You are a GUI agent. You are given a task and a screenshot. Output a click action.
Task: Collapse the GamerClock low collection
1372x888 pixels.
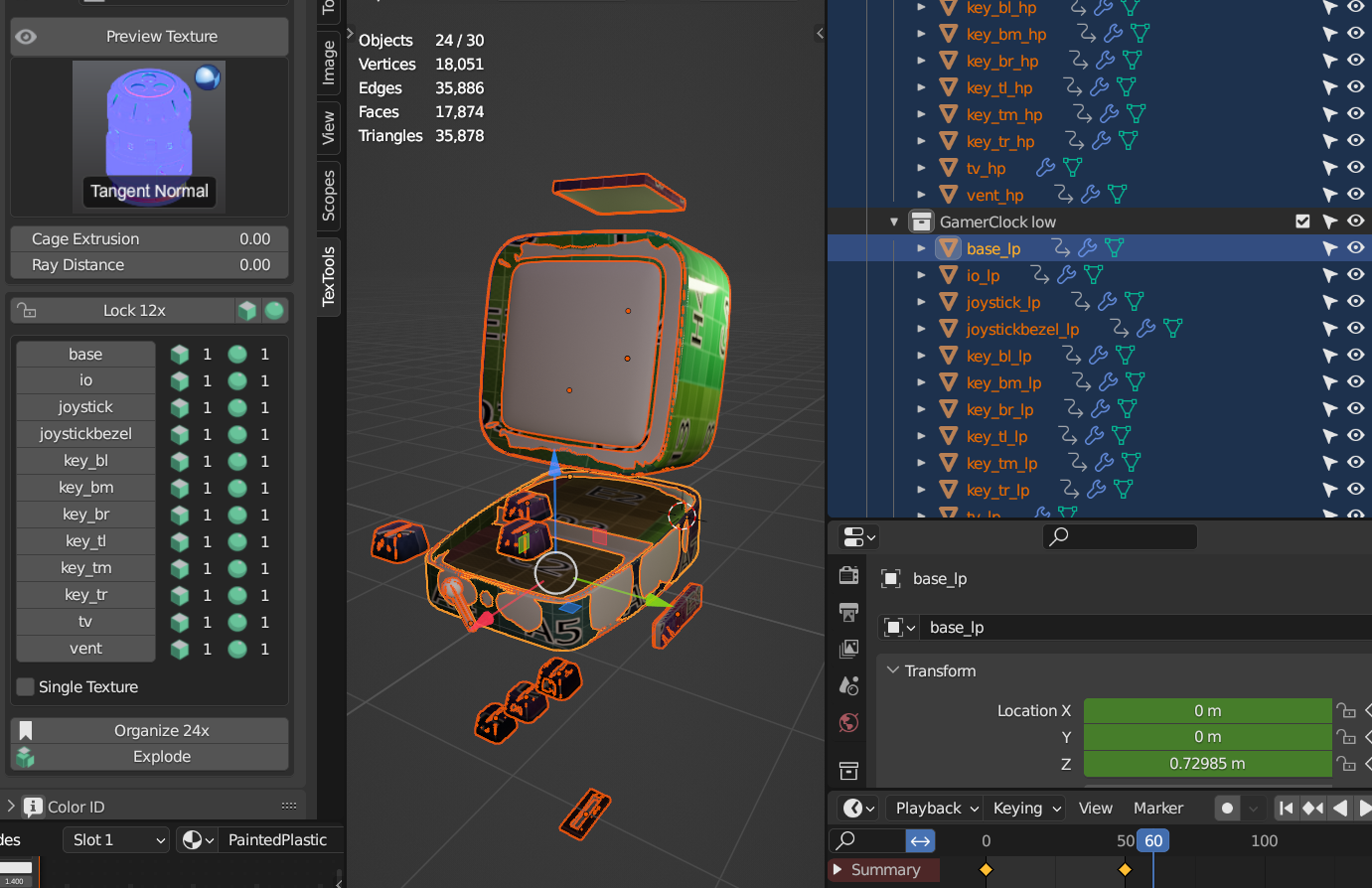pyautogui.click(x=893, y=222)
